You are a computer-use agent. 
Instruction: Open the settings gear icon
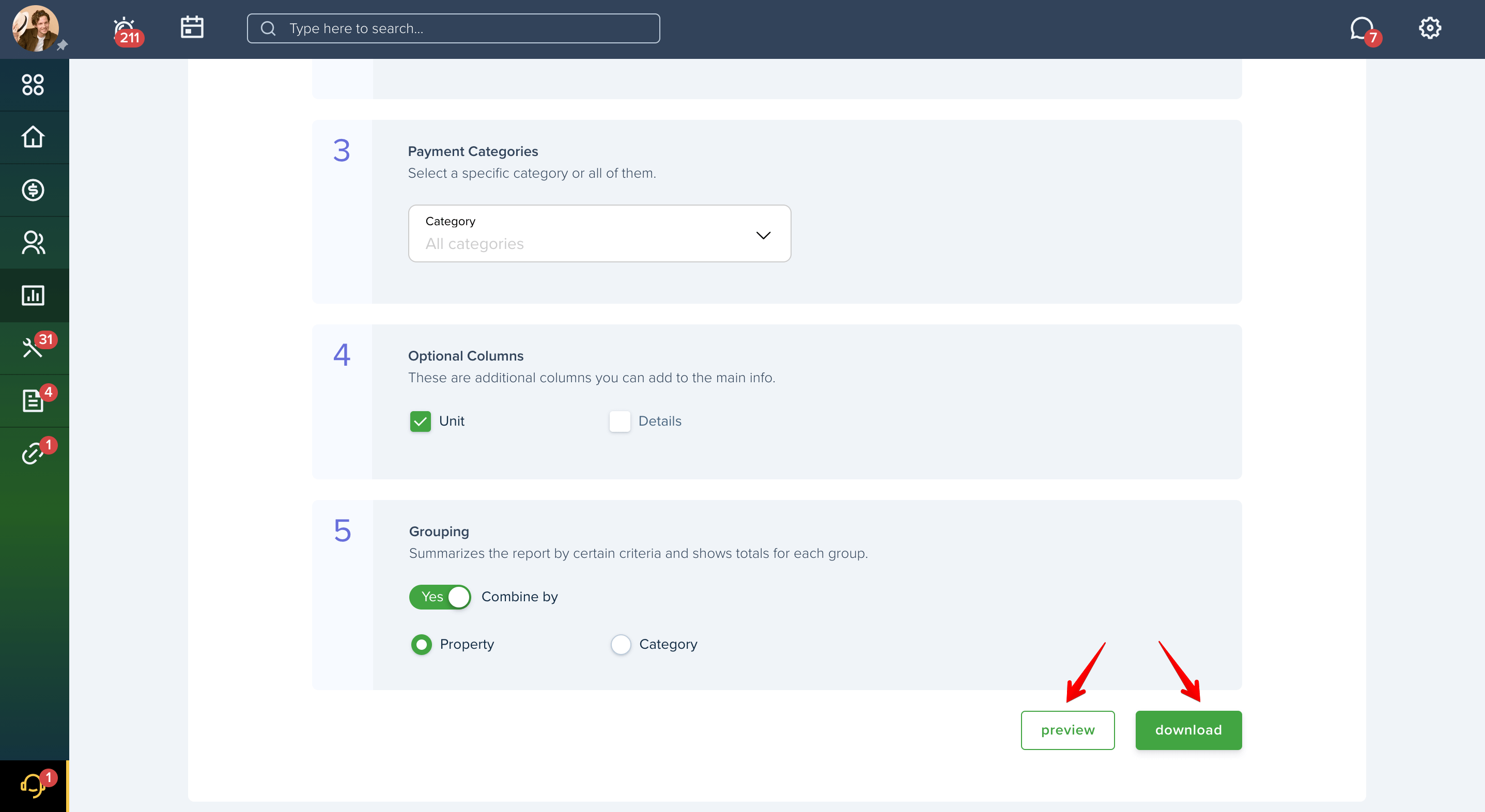click(x=1430, y=28)
